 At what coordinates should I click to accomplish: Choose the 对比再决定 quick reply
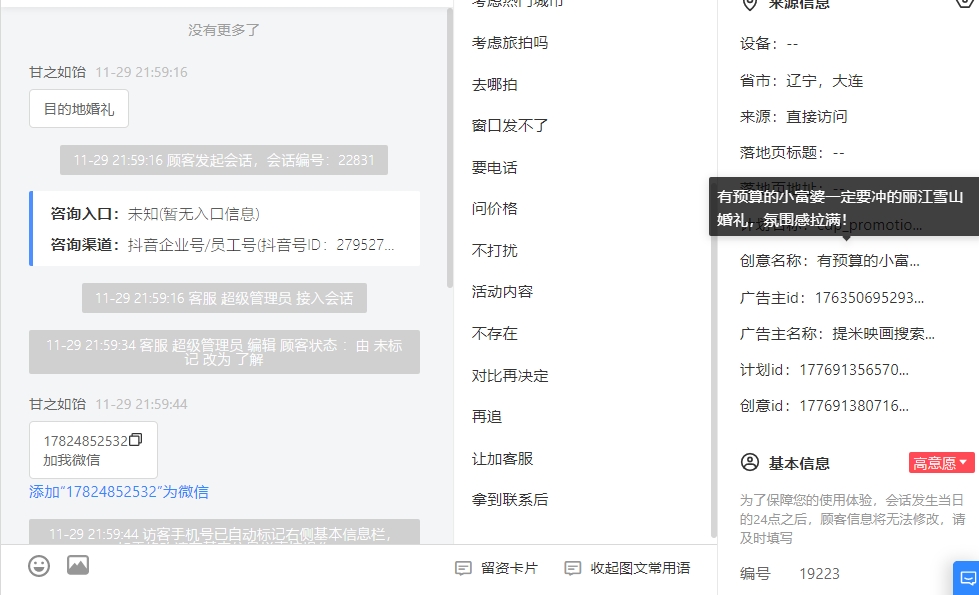509,375
